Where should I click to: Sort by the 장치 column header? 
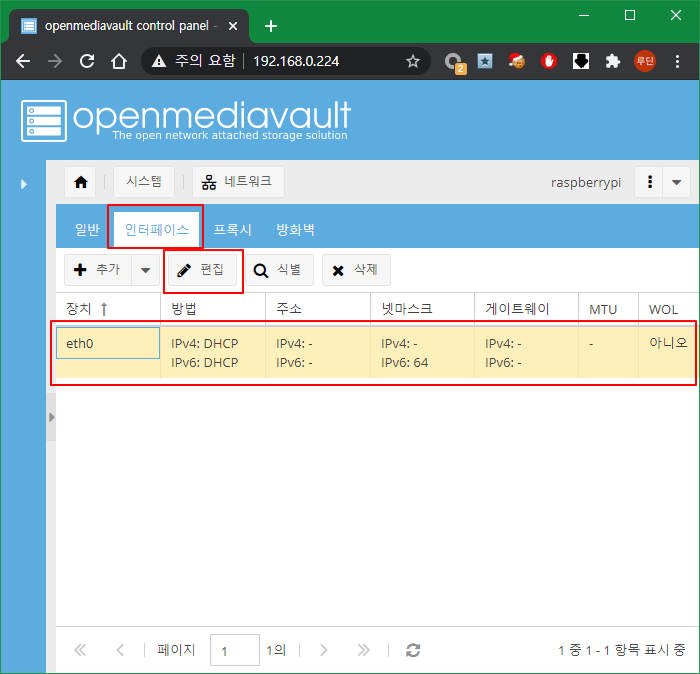click(x=108, y=309)
